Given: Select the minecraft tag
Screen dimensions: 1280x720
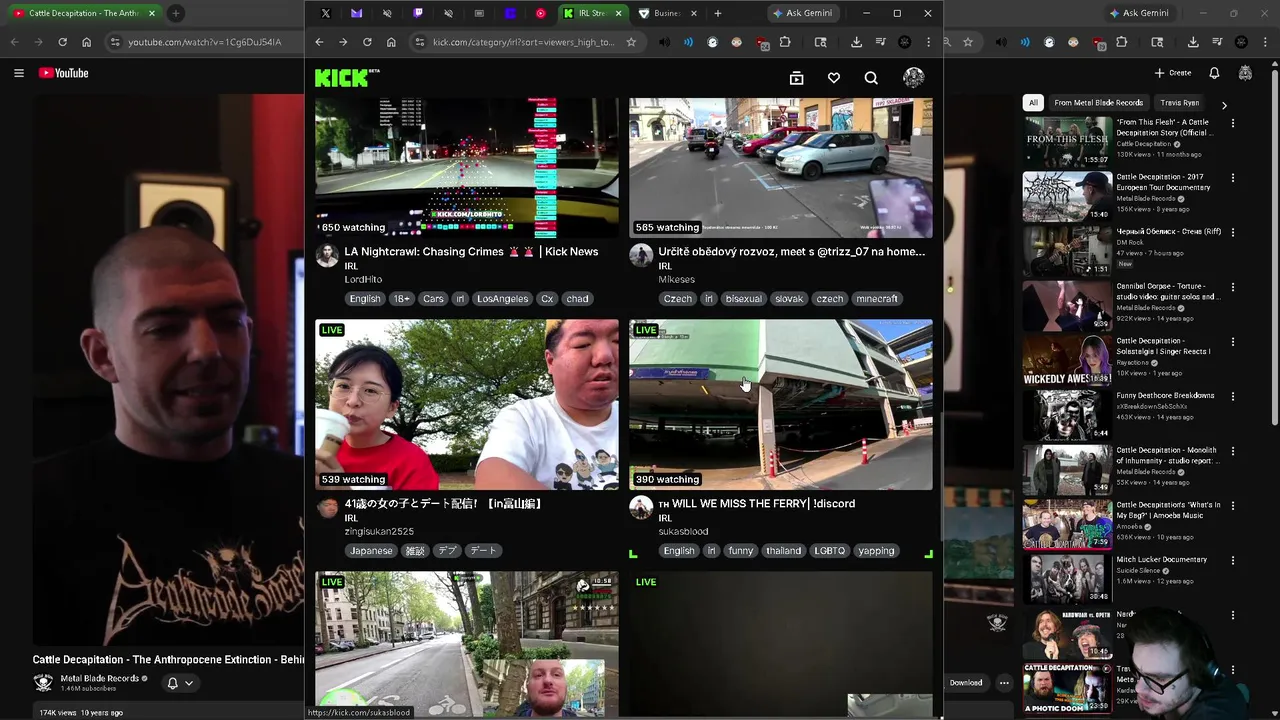Looking at the screenshot, I should [x=877, y=299].
